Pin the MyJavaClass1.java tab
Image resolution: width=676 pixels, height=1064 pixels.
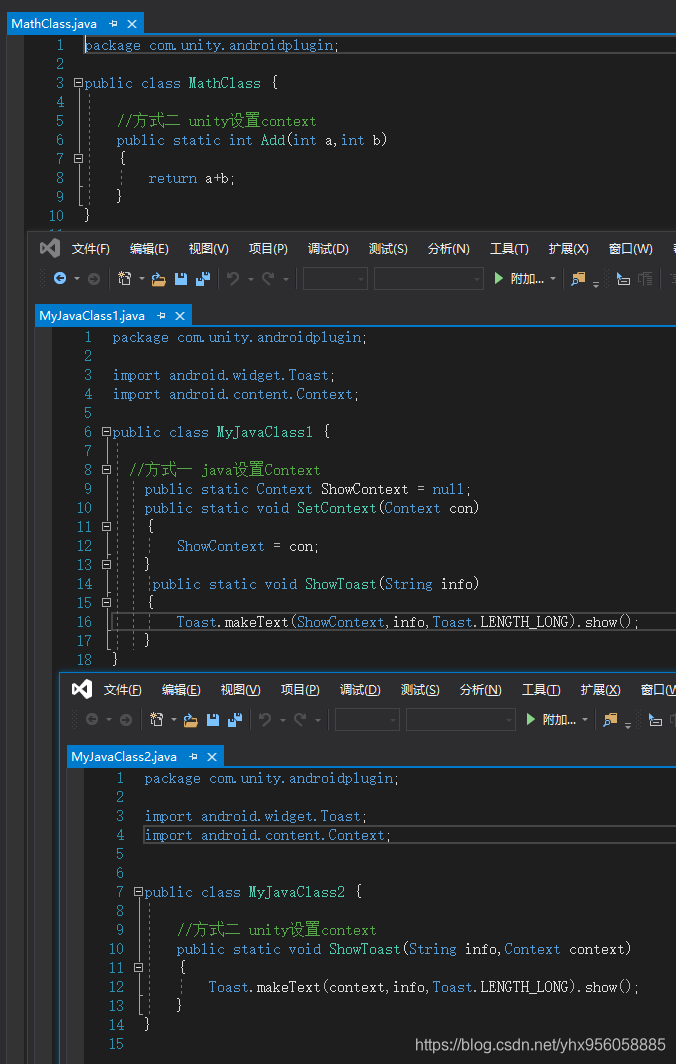click(x=161, y=316)
